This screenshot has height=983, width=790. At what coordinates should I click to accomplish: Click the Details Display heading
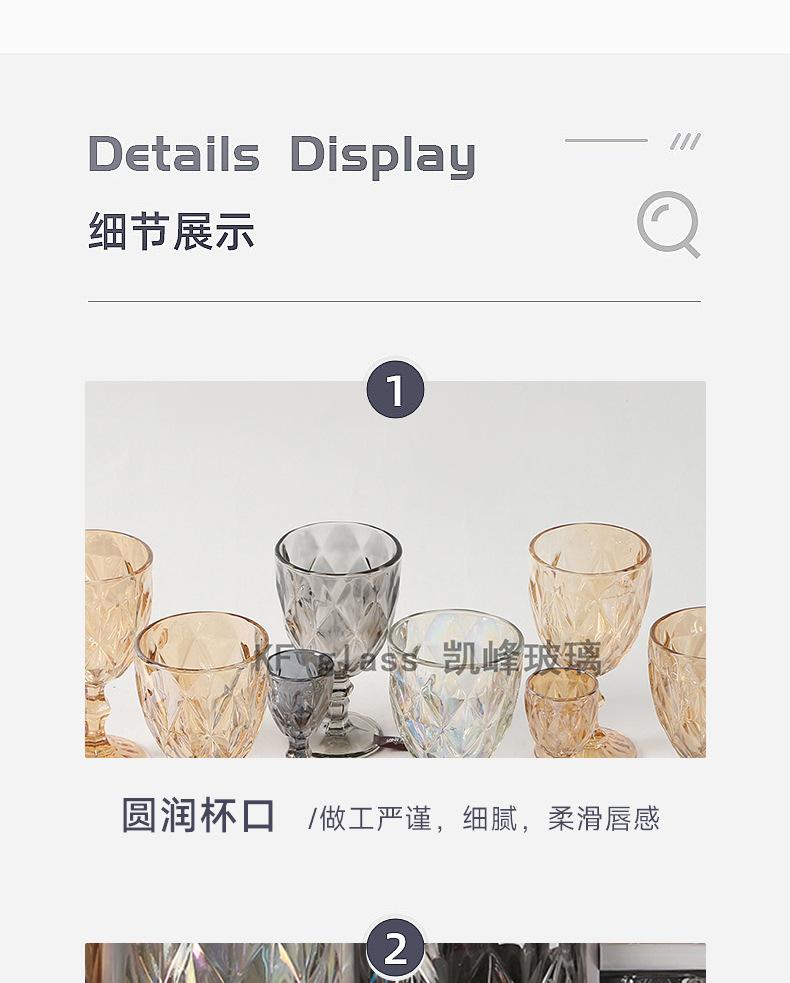pyautogui.click(x=282, y=154)
